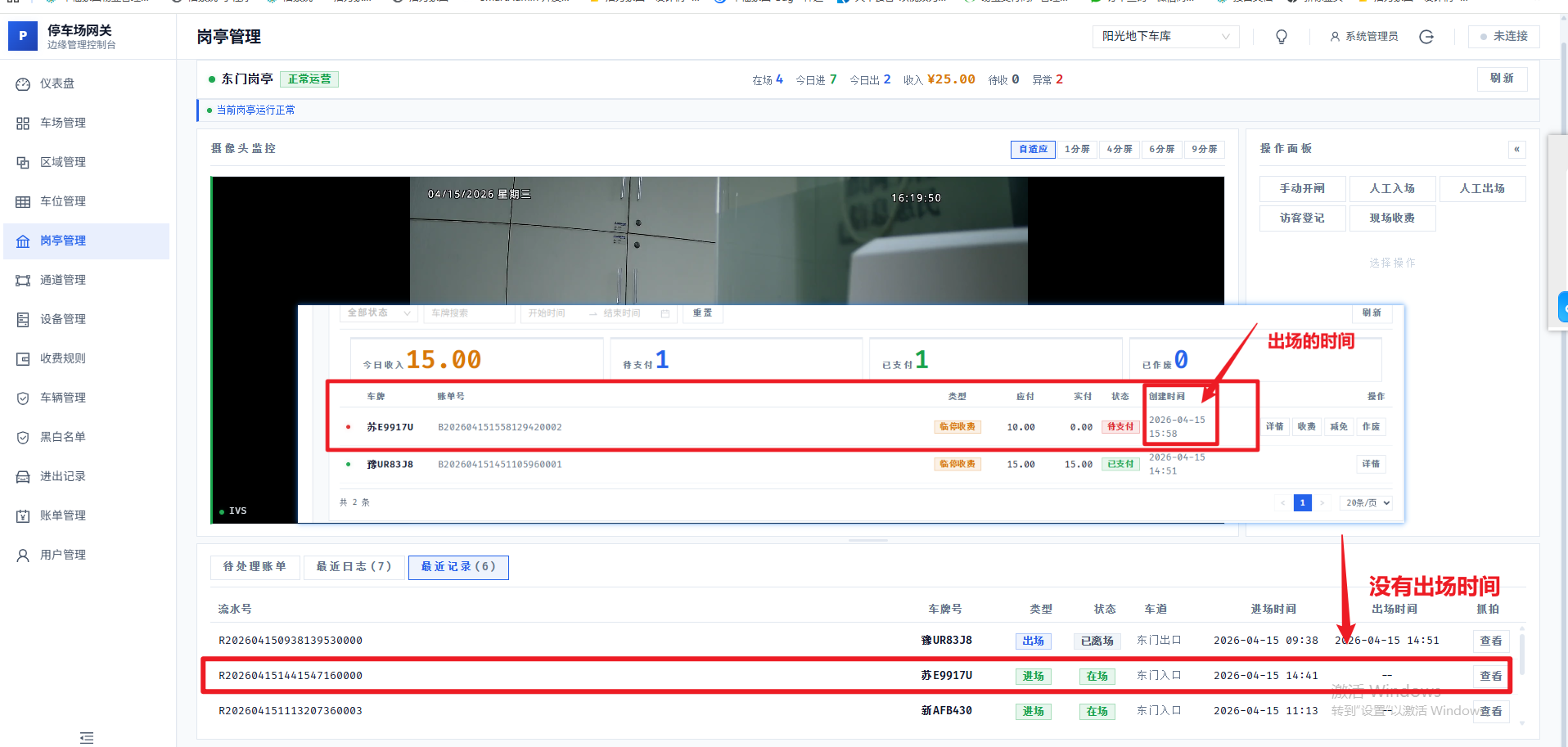Collapse sidebar using bottom menu icon
This screenshot has height=747, width=1568.
point(87,737)
